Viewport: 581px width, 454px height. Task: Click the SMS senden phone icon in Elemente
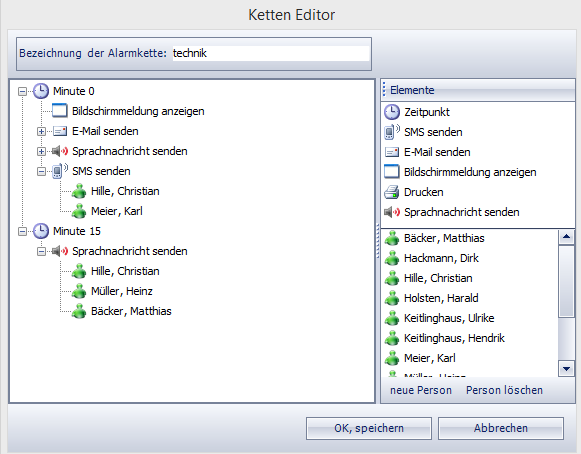[392, 132]
